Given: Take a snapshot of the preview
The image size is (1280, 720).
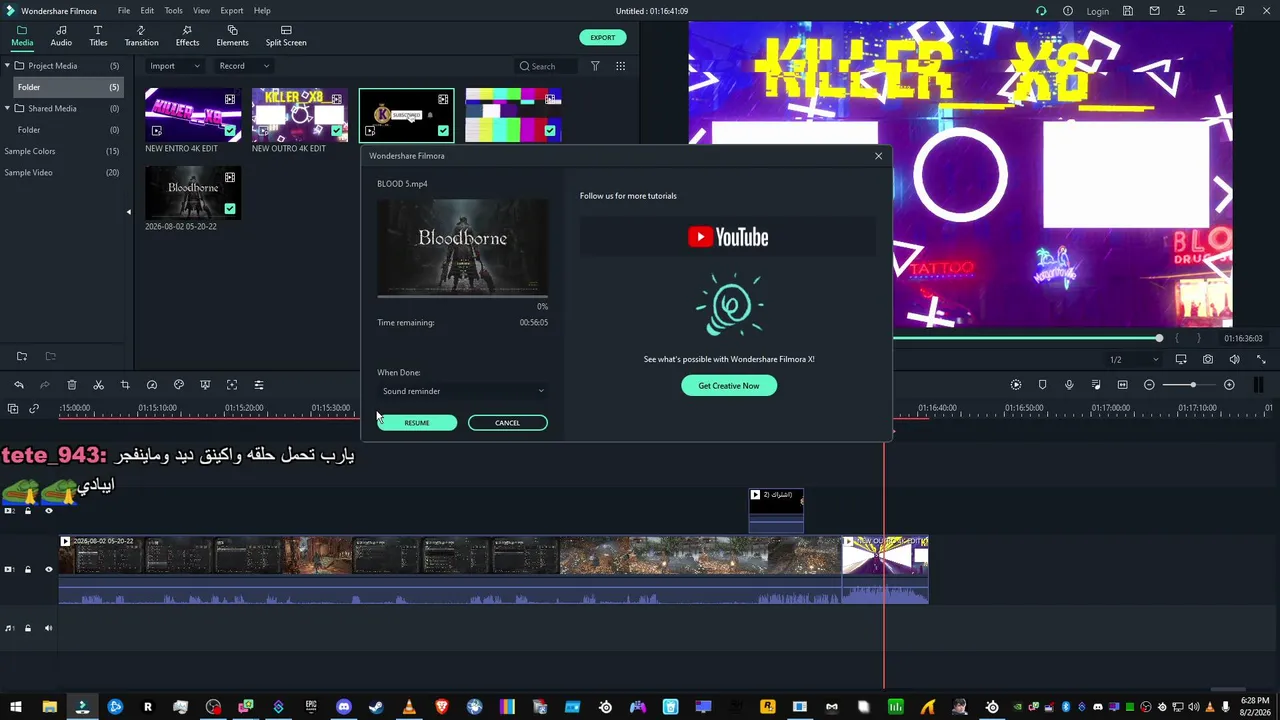Looking at the screenshot, I should click(x=1208, y=359).
